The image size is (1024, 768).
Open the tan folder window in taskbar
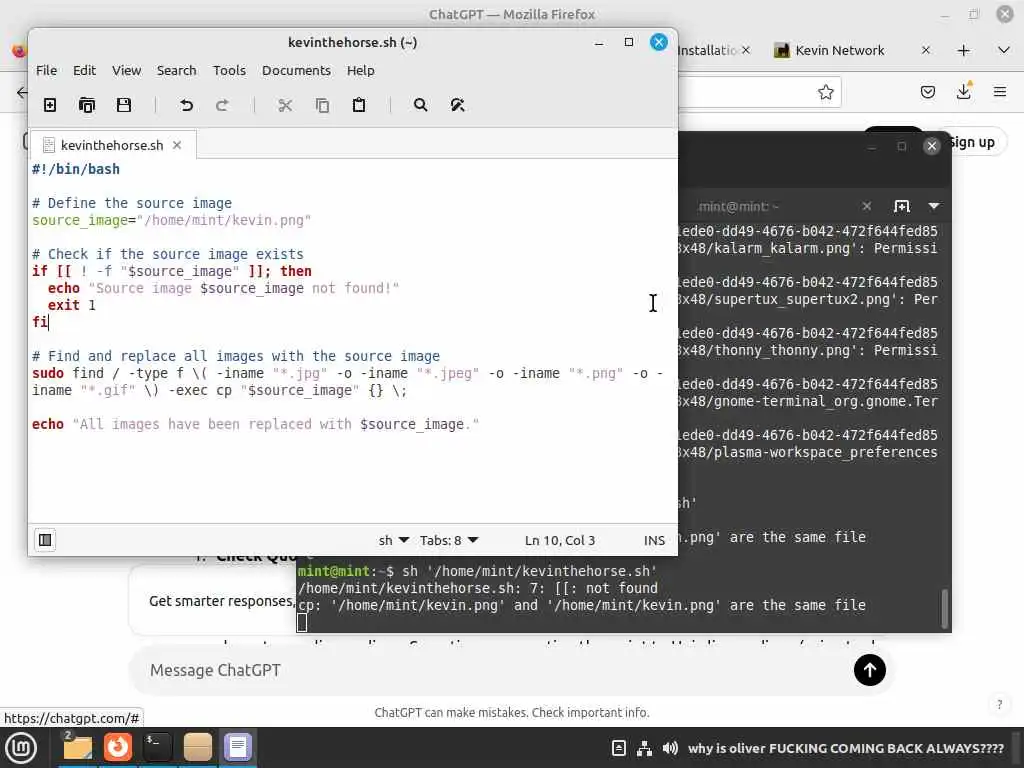point(197,747)
